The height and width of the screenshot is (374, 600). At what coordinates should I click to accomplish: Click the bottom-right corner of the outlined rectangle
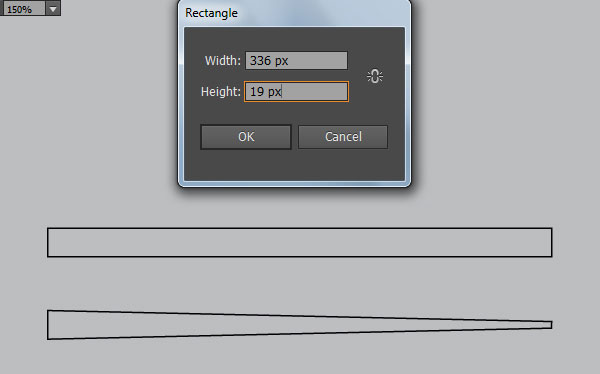pos(551,256)
